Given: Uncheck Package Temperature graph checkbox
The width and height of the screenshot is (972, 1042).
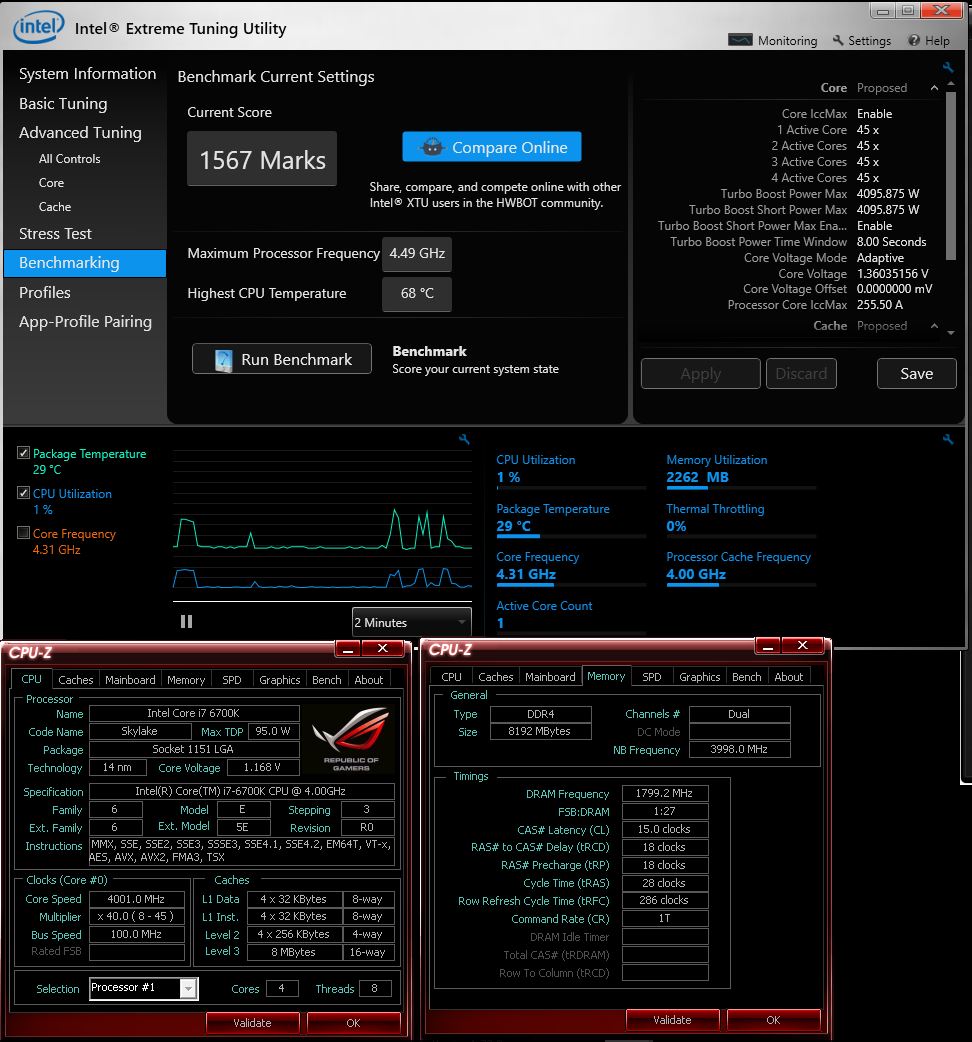Looking at the screenshot, I should pyautogui.click(x=23, y=453).
